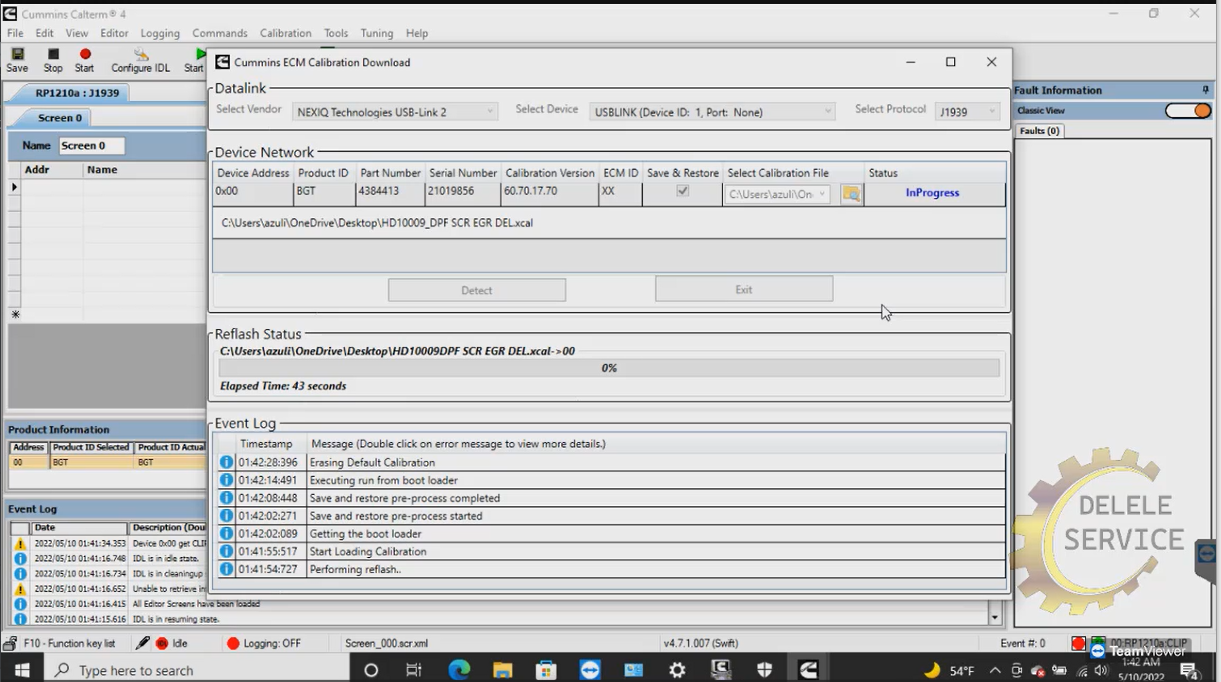Click the Calterm Event Log scrollbar down arrow
Image resolution: width=1221 pixels, height=682 pixels.
995,620
